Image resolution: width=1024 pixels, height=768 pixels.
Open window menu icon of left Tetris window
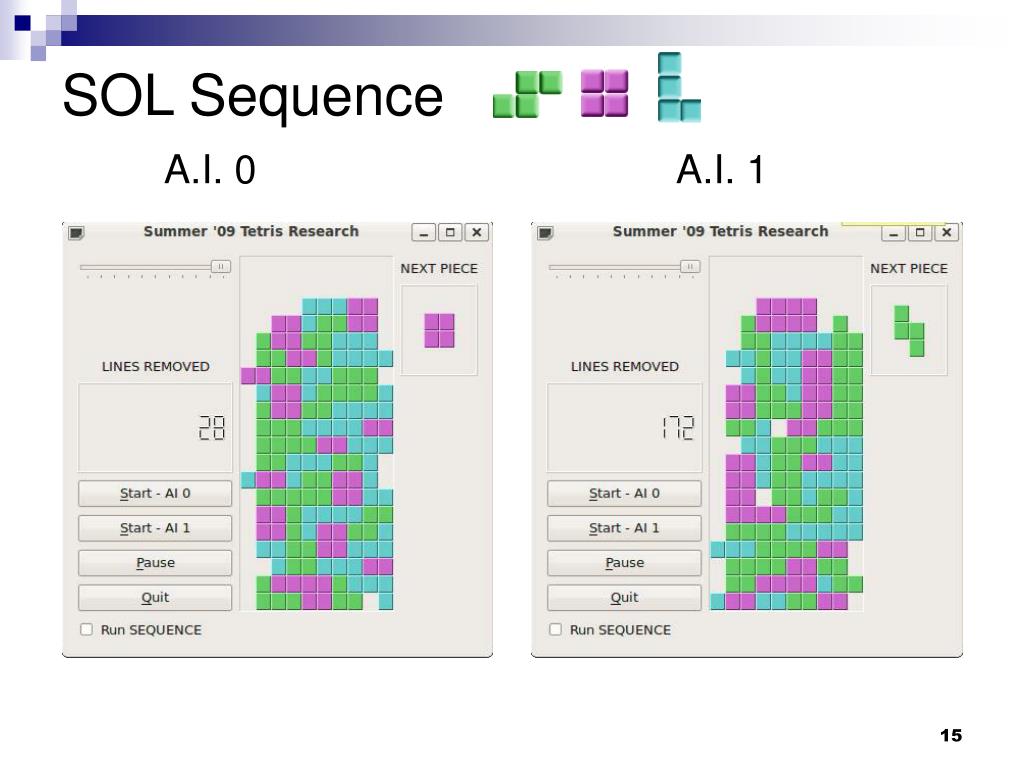click(76, 232)
